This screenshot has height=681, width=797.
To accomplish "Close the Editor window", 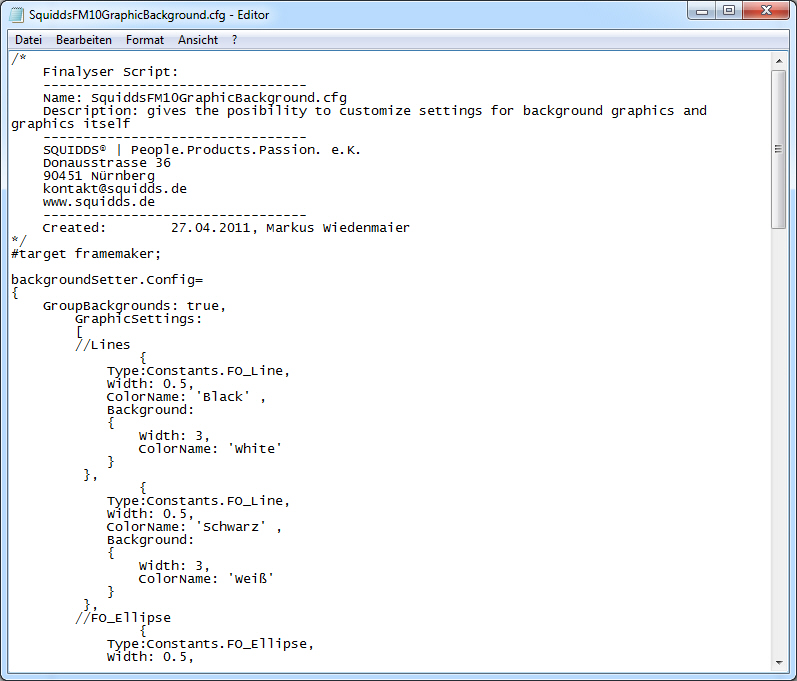I will (767, 11).
